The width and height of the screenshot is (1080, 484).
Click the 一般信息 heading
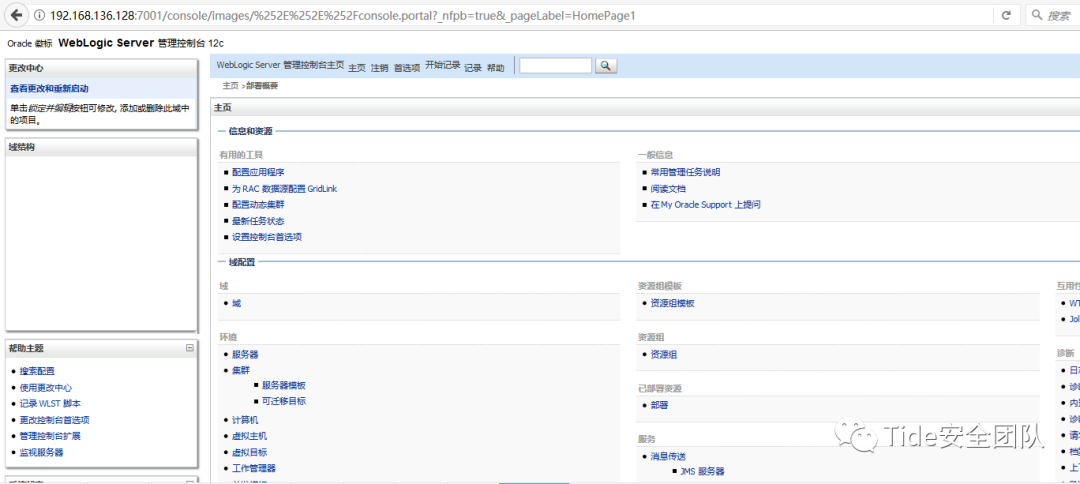[655, 156]
